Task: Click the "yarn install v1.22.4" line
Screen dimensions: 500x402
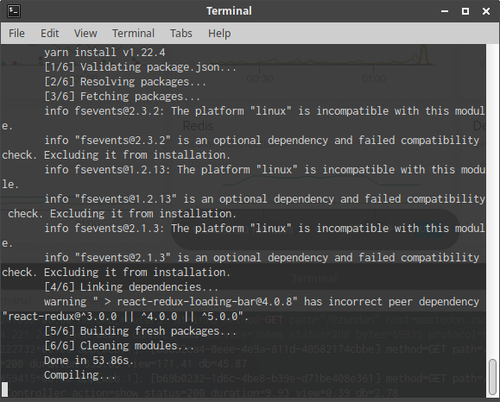Action: pos(105,52)
